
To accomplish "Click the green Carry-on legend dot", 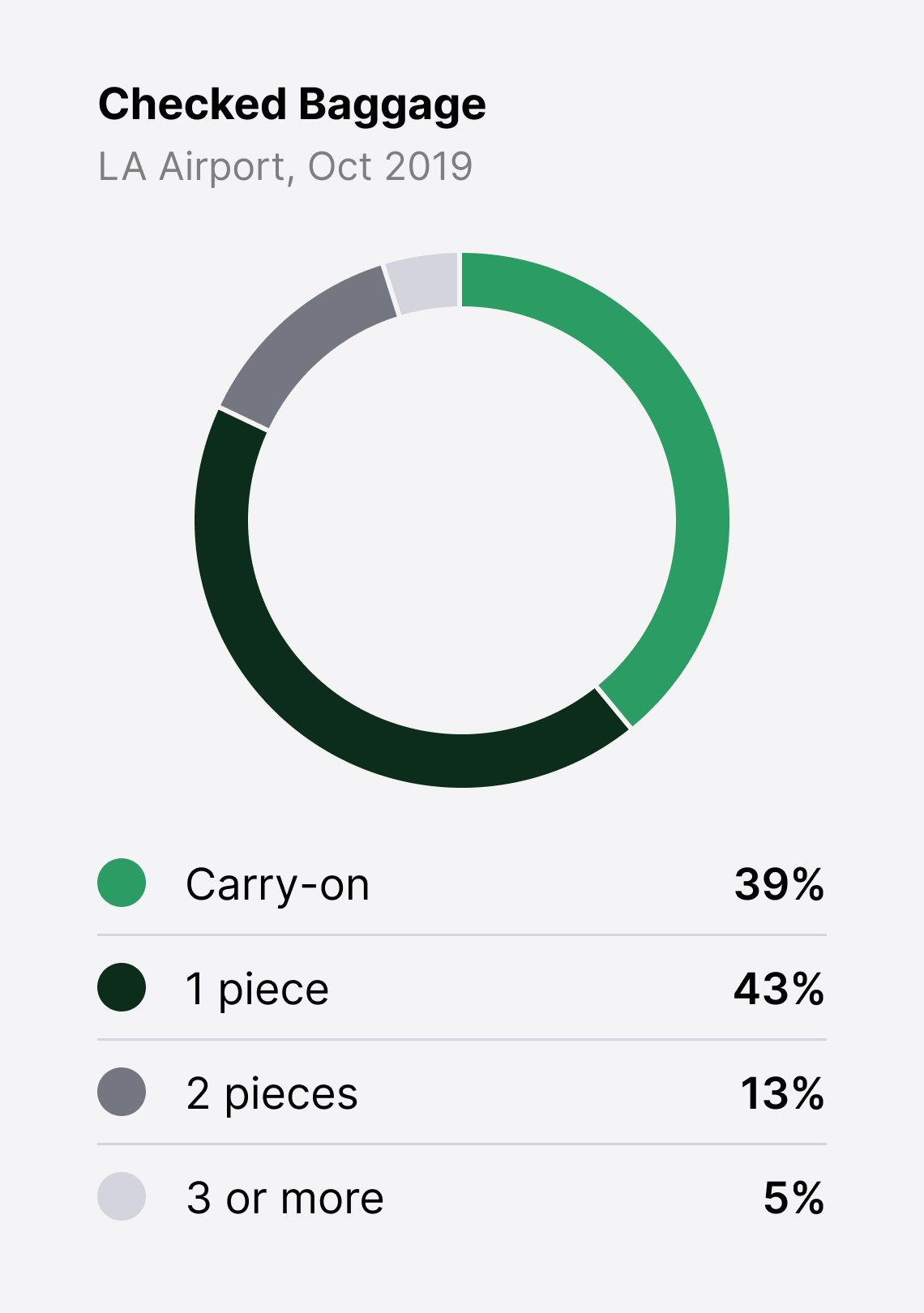I will point(122,883).
